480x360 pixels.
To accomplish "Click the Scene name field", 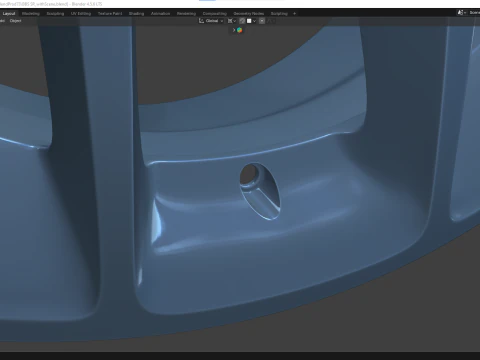I will (x=474, y=13).
